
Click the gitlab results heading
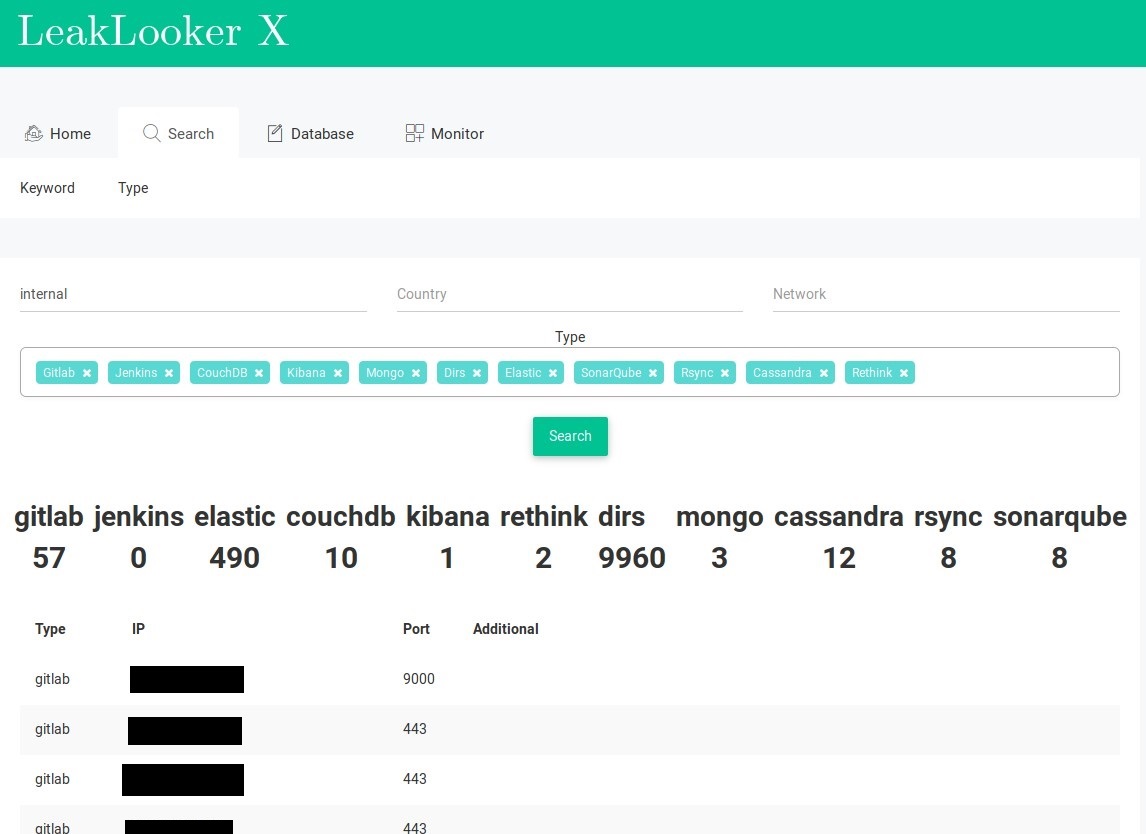pyautogui.click(x=49, y=517)
